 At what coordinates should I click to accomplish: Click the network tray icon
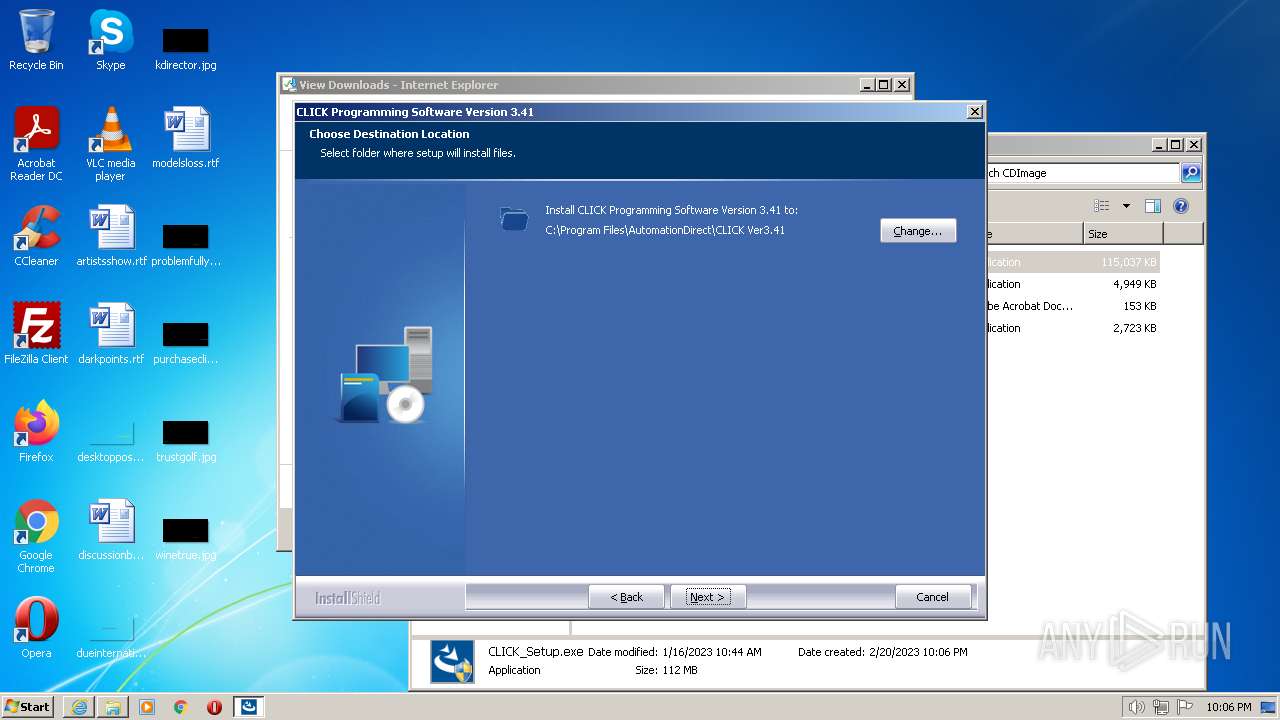[1161, 707]
